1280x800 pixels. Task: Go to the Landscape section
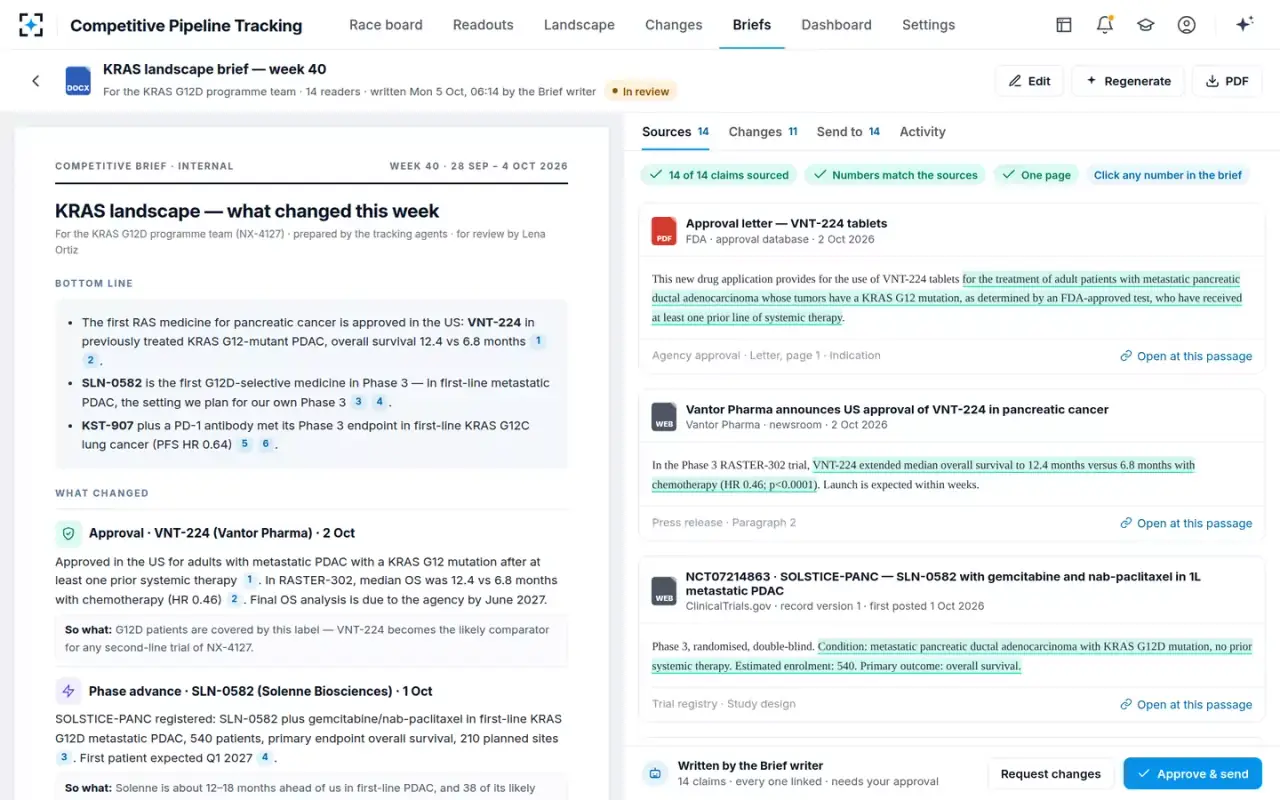point(579,25)
